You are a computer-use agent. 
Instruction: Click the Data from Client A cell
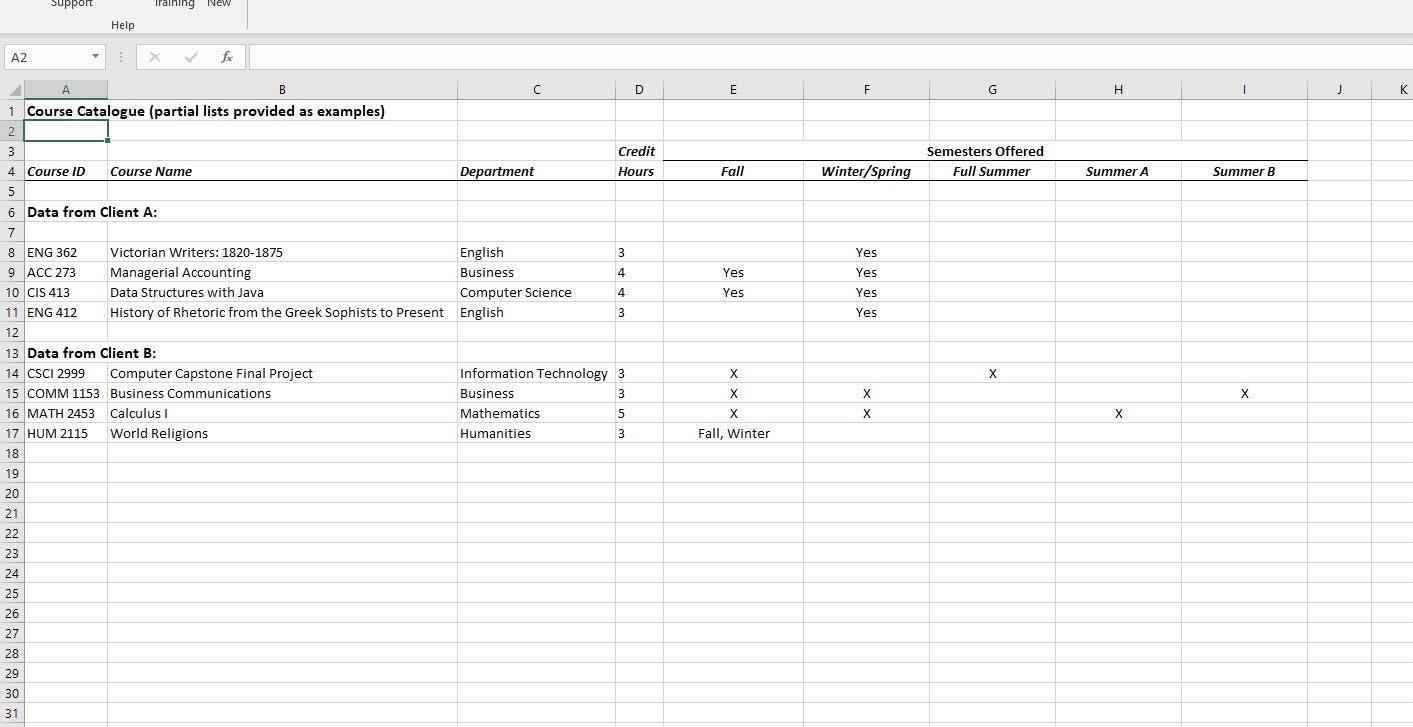pyautogui.click(x=66, y=212)
